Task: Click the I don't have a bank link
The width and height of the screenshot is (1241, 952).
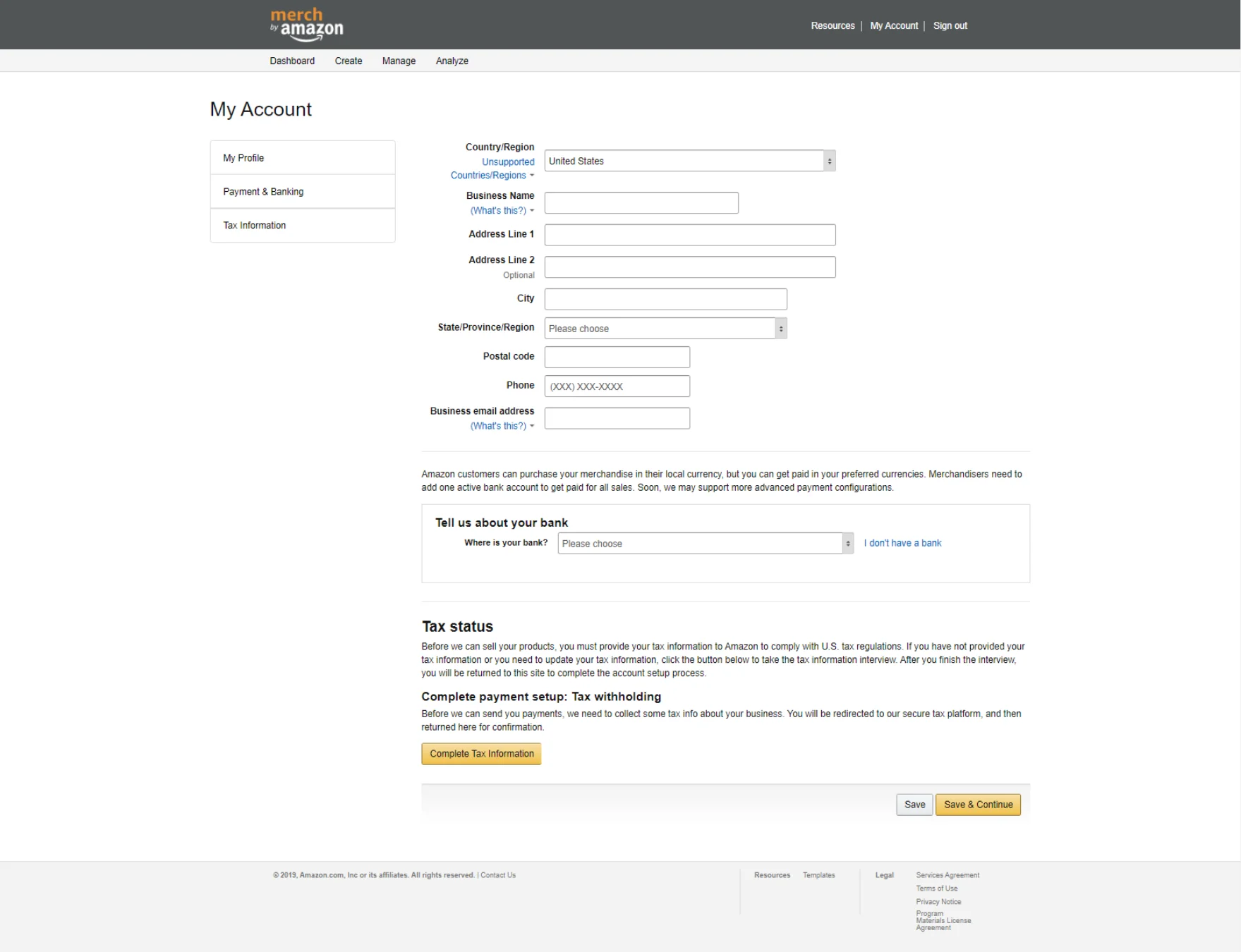Action: pyautogui.click(x=902, y=543)
